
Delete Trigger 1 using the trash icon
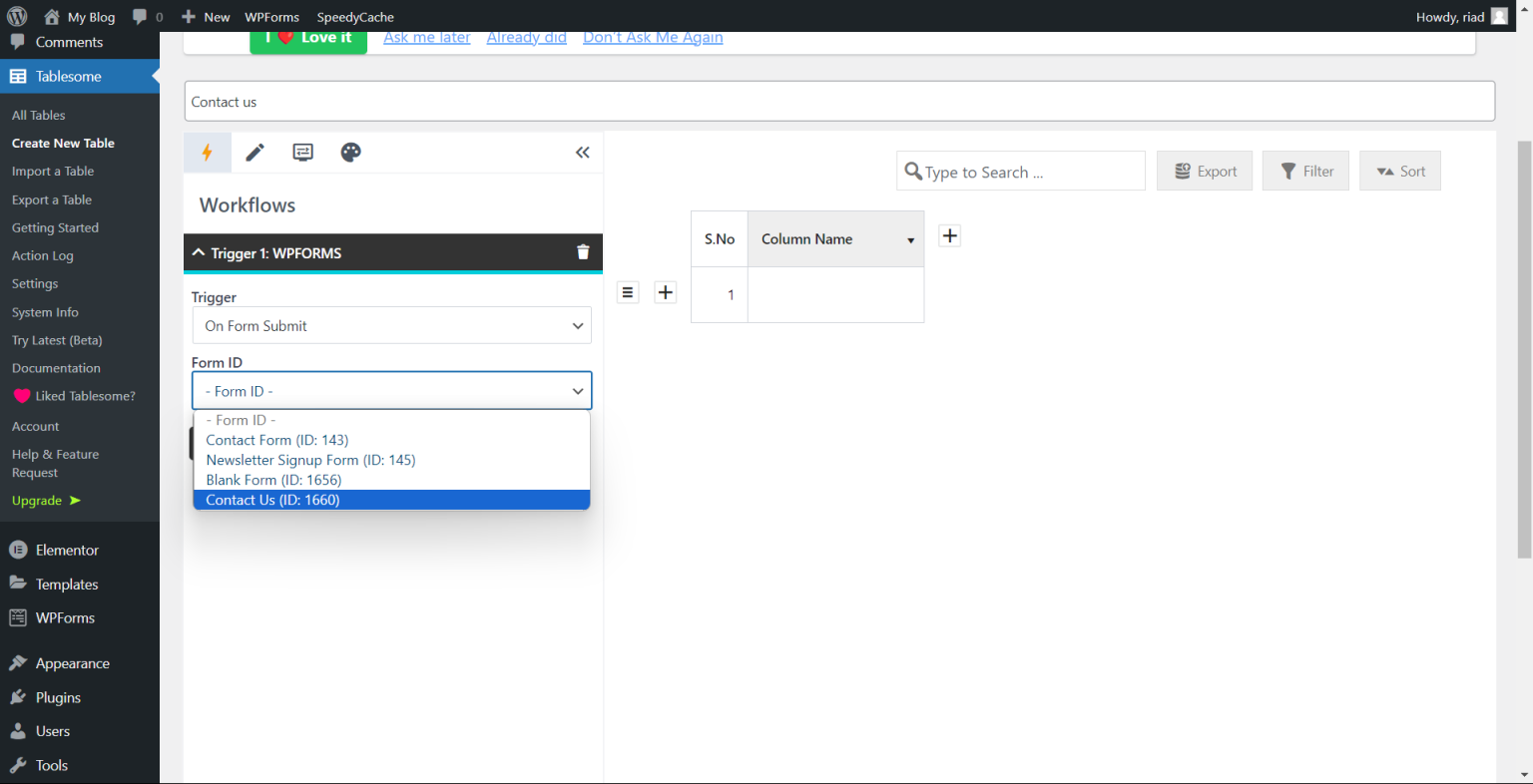tap(583, 251)
